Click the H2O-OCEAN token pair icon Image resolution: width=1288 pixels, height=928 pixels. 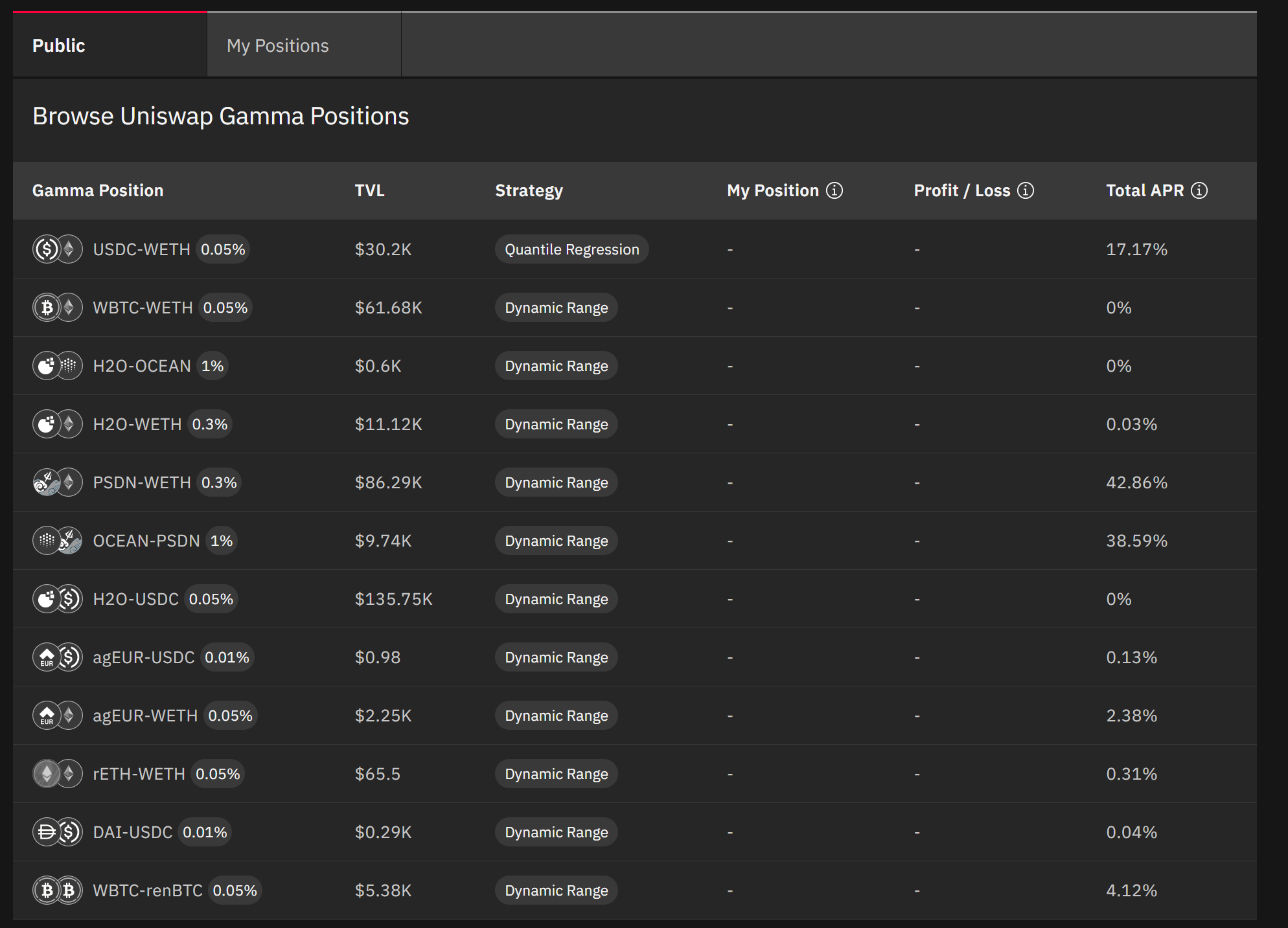[58, 366]
